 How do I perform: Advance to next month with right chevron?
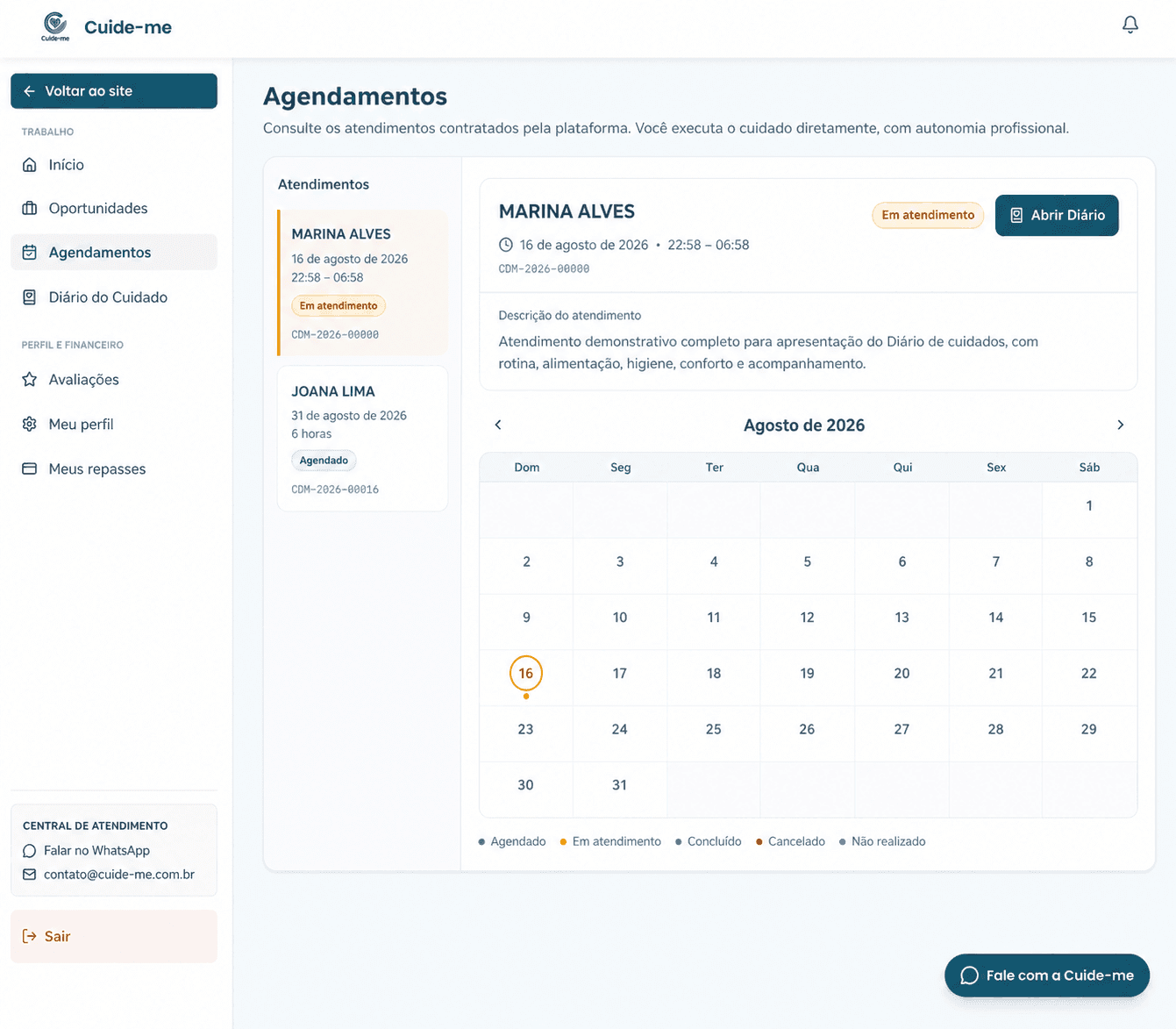[x=1120, y=425]
